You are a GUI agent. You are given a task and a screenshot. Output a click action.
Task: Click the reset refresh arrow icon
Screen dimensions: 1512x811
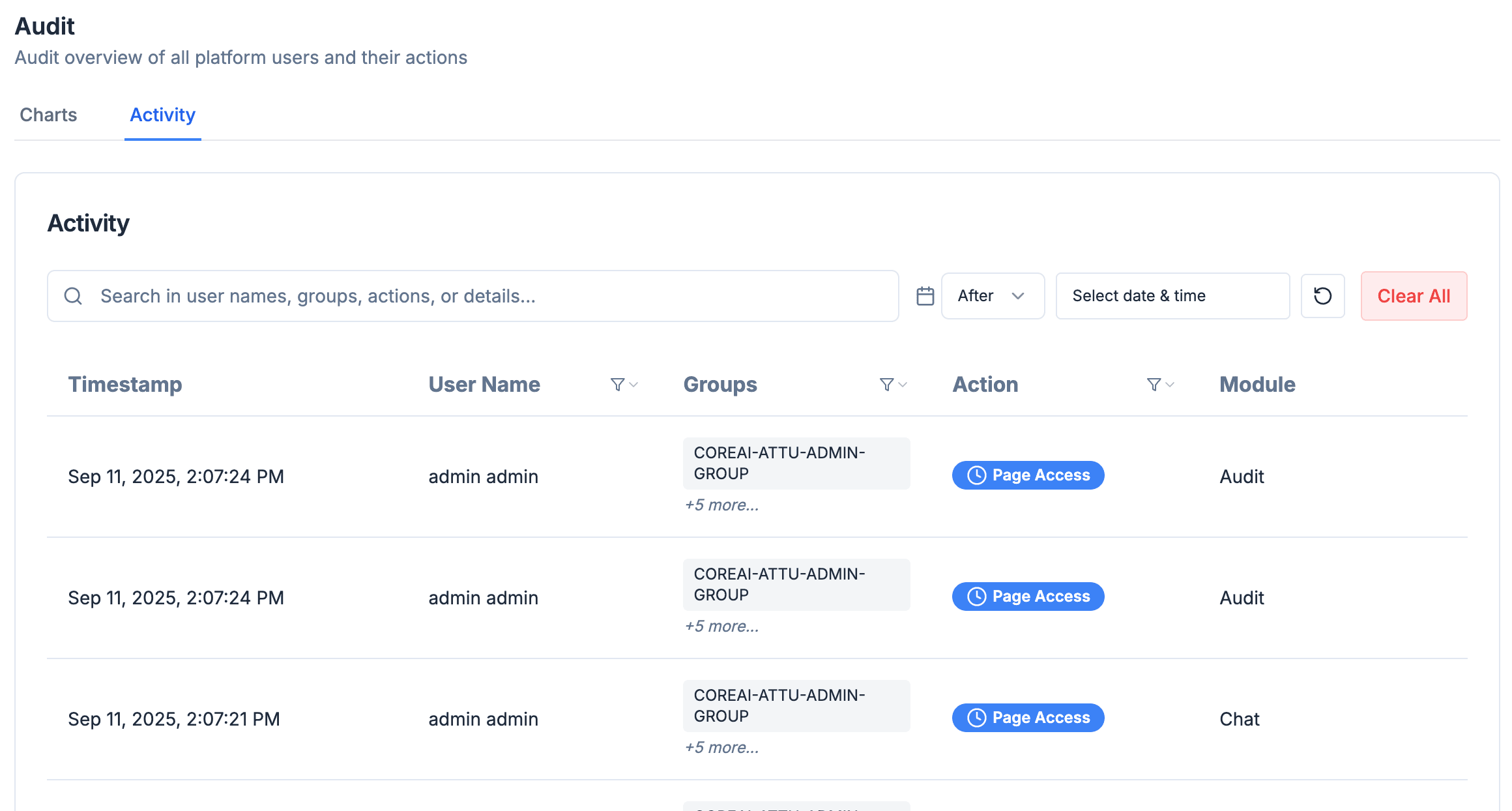(x=1322, y=296)
